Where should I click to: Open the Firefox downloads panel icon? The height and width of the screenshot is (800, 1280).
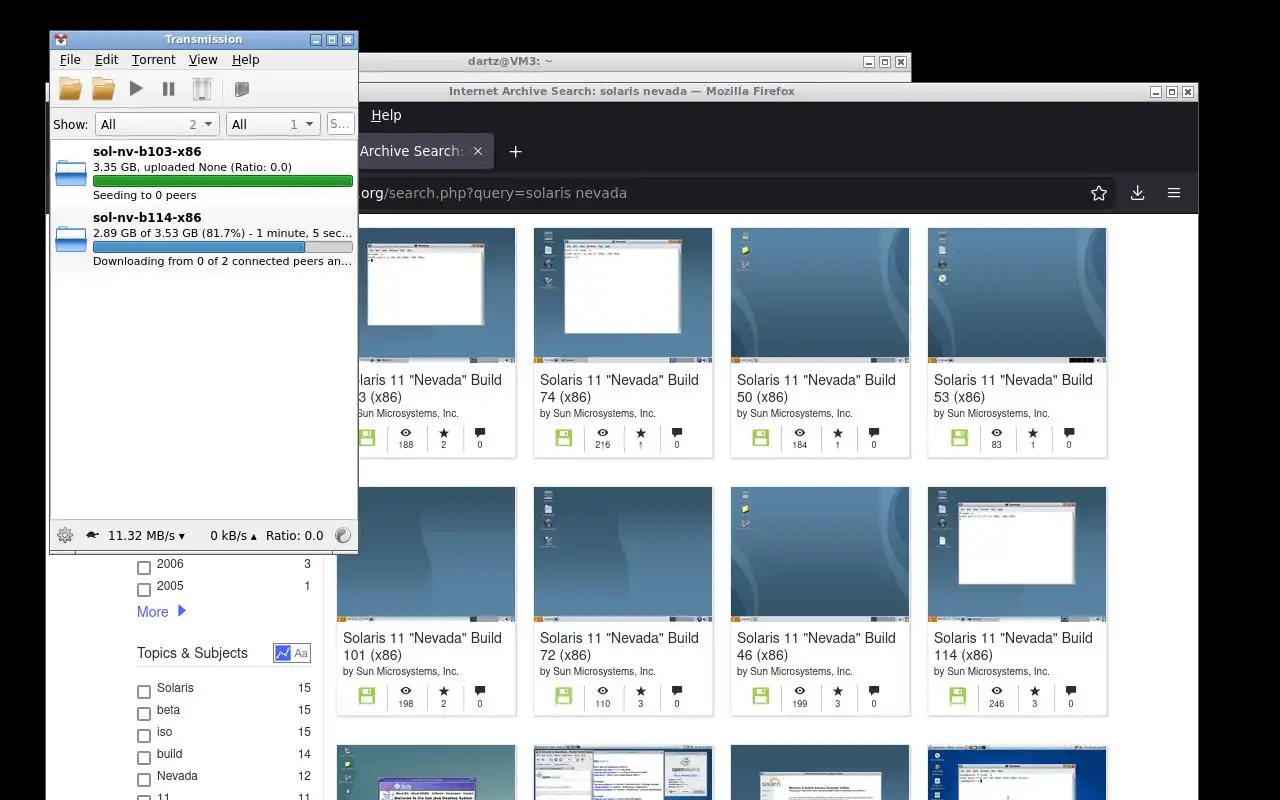[x=1137, y=193]
